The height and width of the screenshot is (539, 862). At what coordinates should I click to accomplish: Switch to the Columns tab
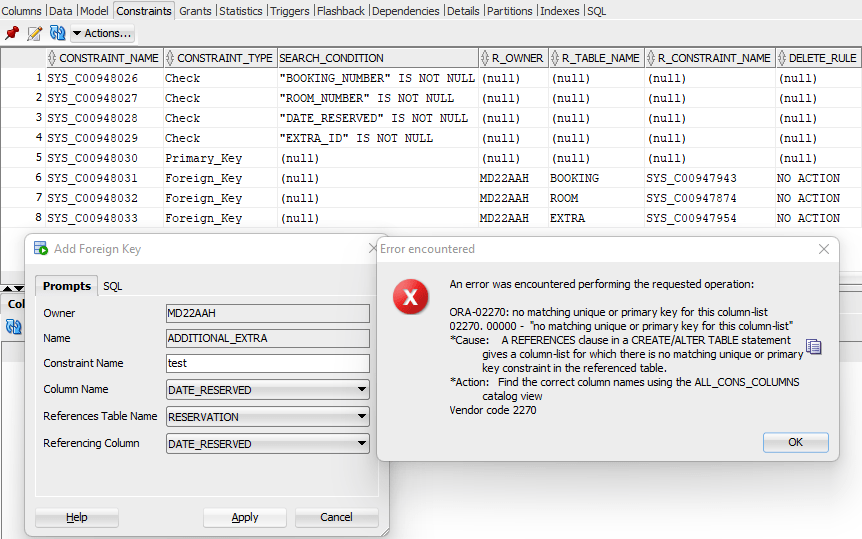[x=21, y=11]
